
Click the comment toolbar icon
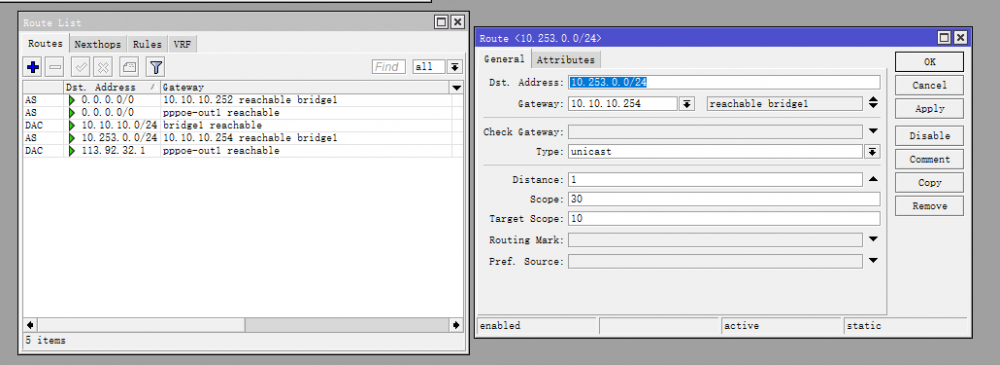[x=129, y=66]
